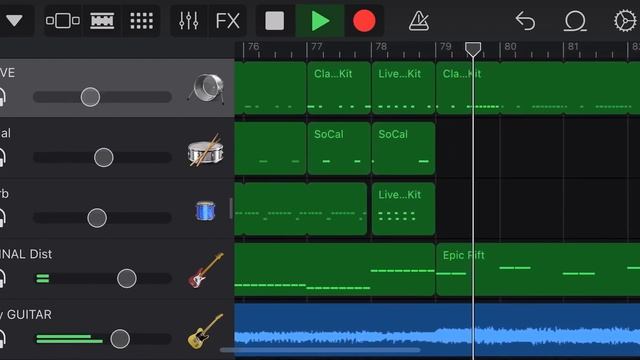Solo the top drum track headphones
640x360 pixels.
(x=2, y=97)
